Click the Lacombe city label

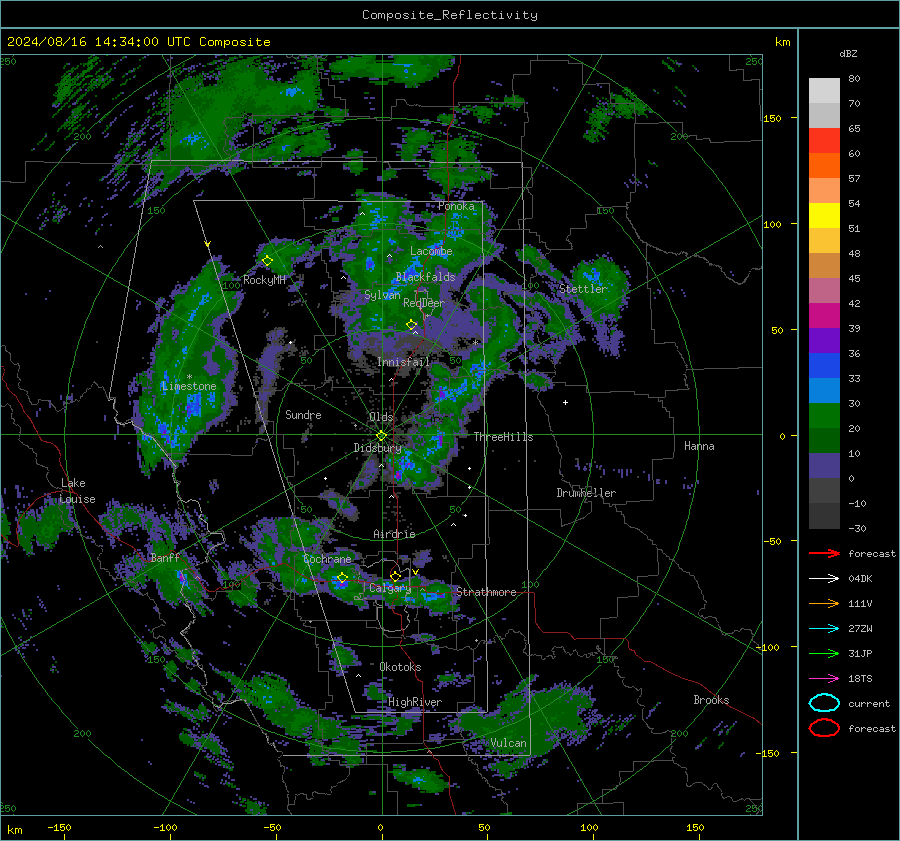click(431, 251)
